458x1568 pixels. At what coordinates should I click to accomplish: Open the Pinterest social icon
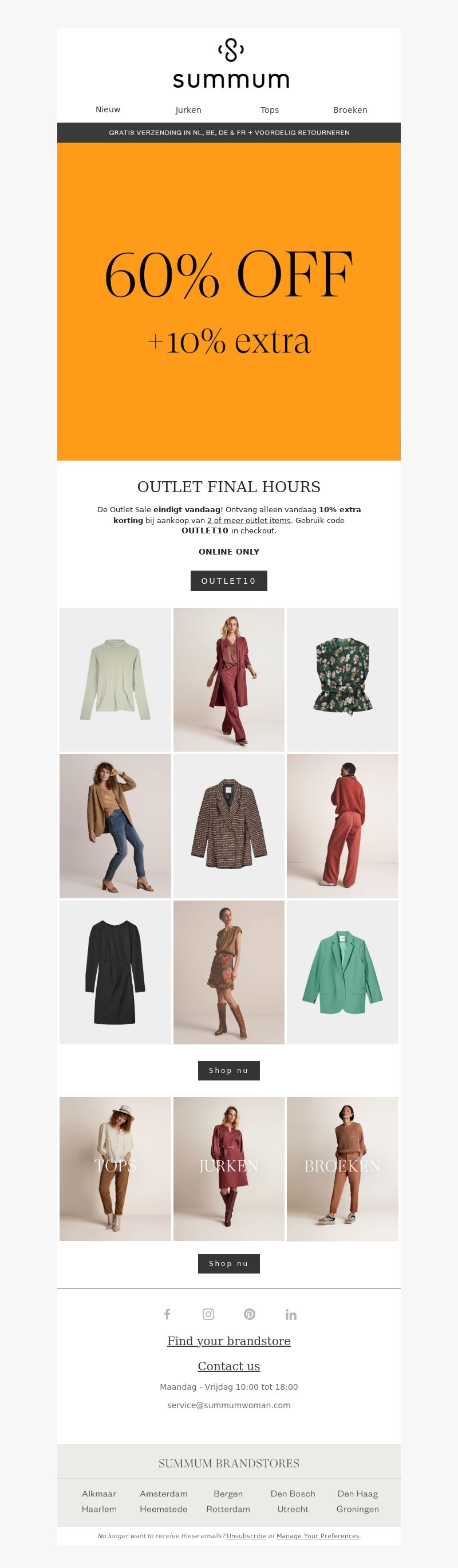(250, 1314)
